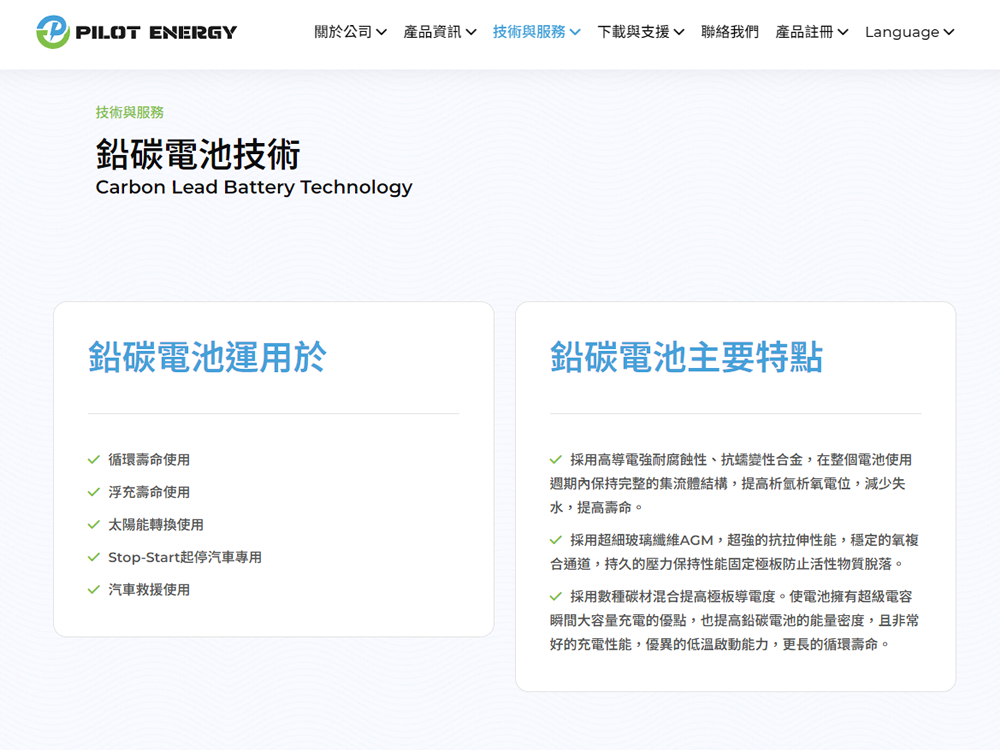Click the checkmark beside 採用數種碳材混合 paragraph
The image size is (1000, 750).
(x=556, y=597)
